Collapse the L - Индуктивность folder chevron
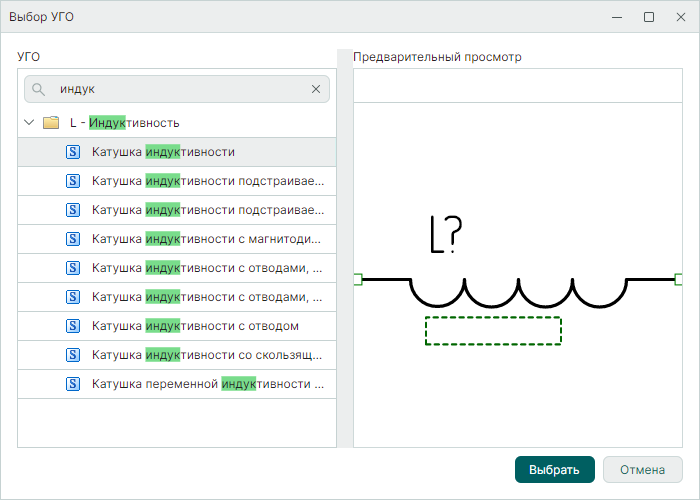The height and width of the screenshot is (500, 700). click(29, 123)
